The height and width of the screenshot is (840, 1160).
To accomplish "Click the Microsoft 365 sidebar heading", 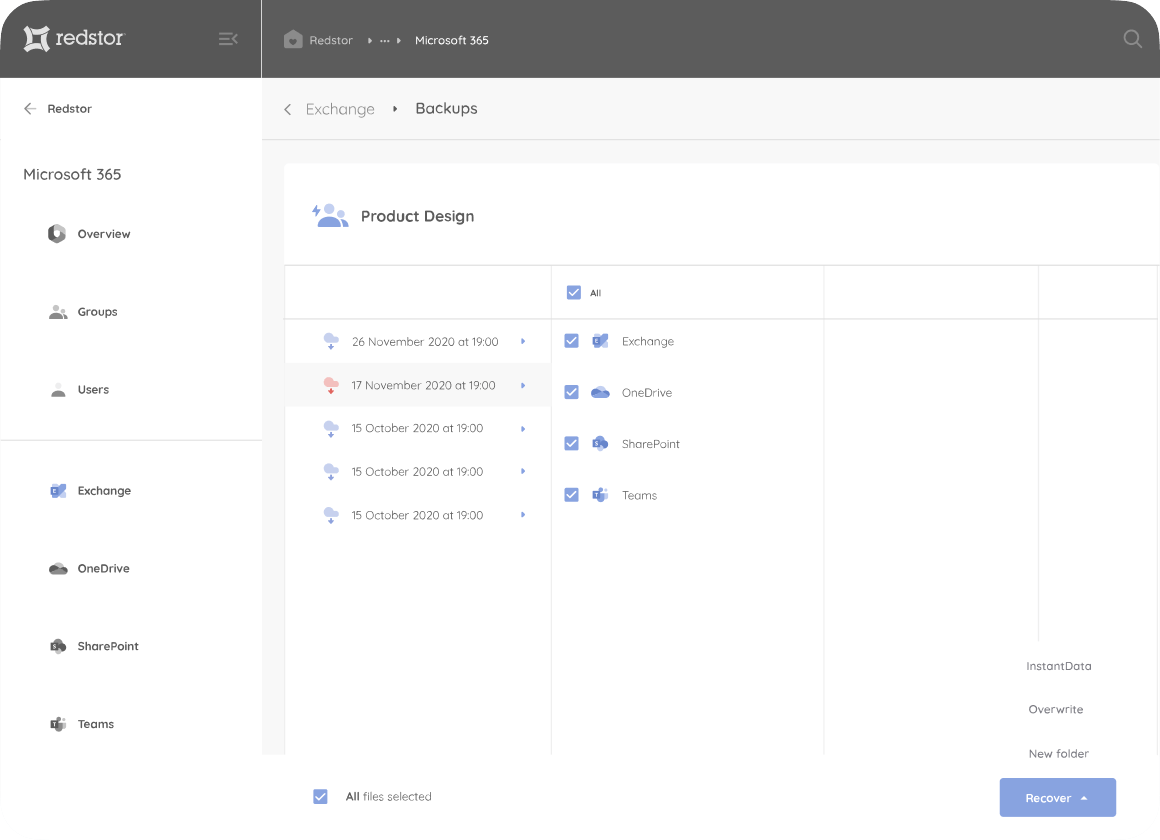I will 72,174.
